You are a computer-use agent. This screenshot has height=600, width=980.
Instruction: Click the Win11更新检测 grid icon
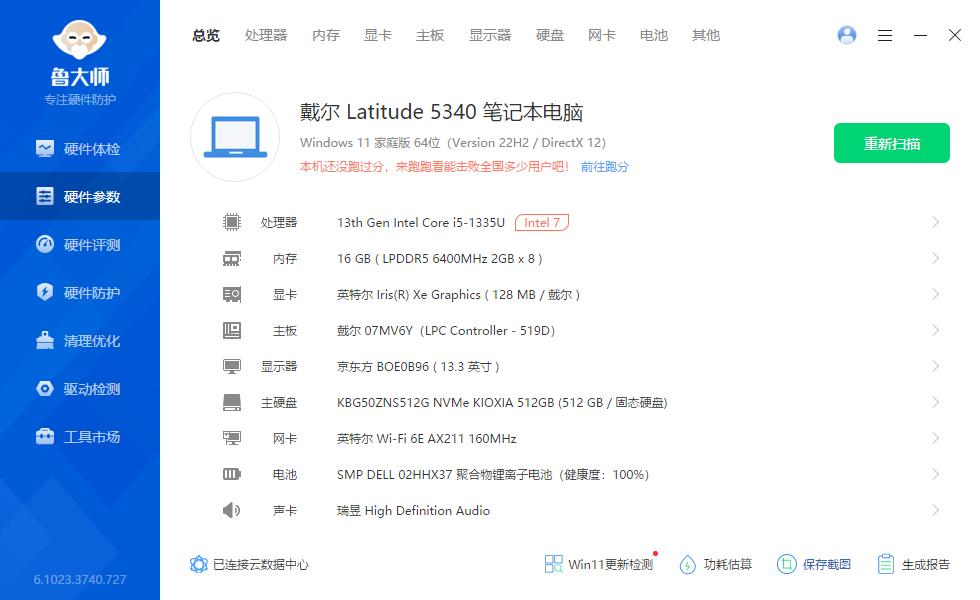[x=553, y=564]
